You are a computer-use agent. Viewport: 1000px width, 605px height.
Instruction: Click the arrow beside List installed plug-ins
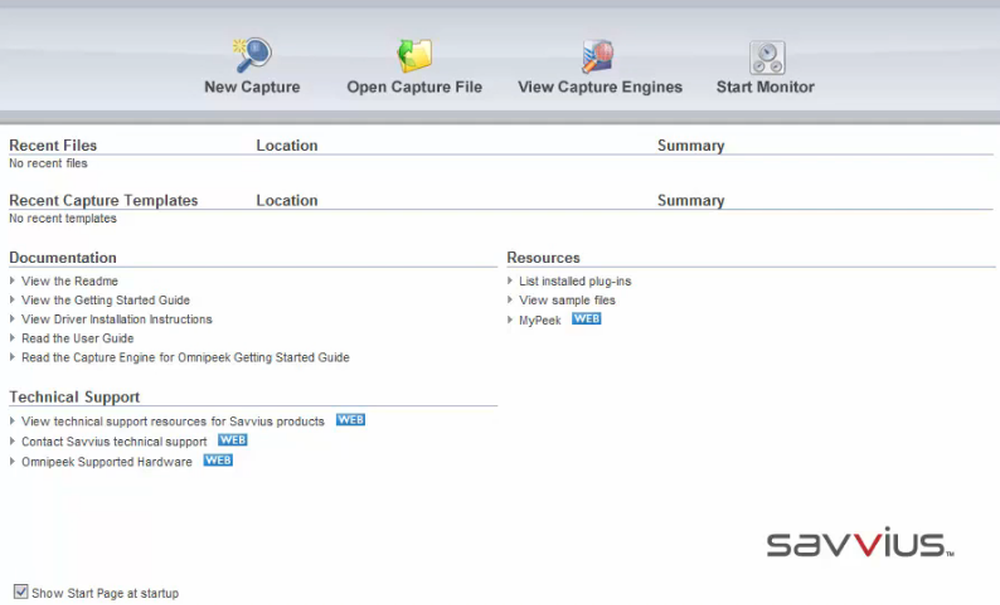[x=511, y=281]
